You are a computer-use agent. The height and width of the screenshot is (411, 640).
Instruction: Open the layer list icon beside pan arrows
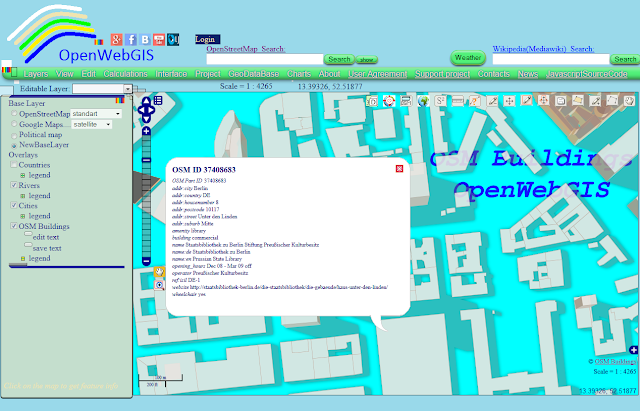coord(158,100)
